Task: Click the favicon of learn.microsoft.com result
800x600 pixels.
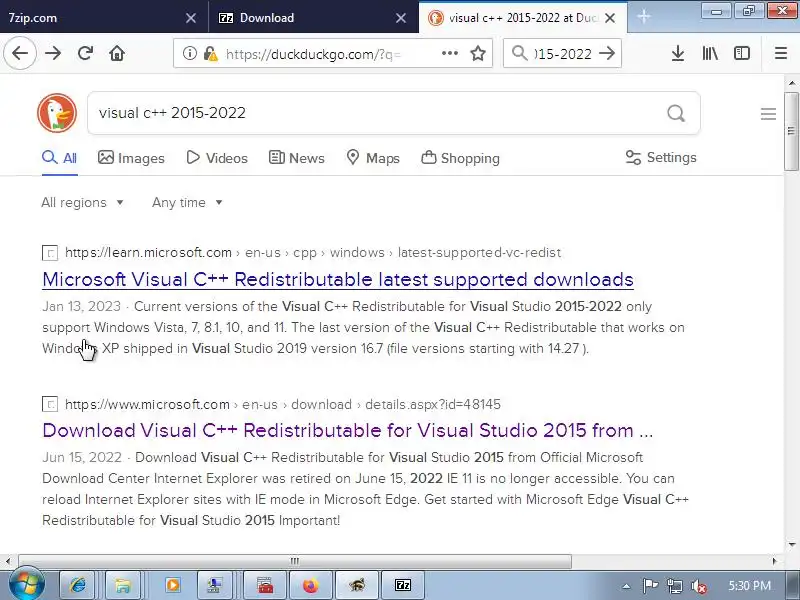Action: [x=49, y=253]
